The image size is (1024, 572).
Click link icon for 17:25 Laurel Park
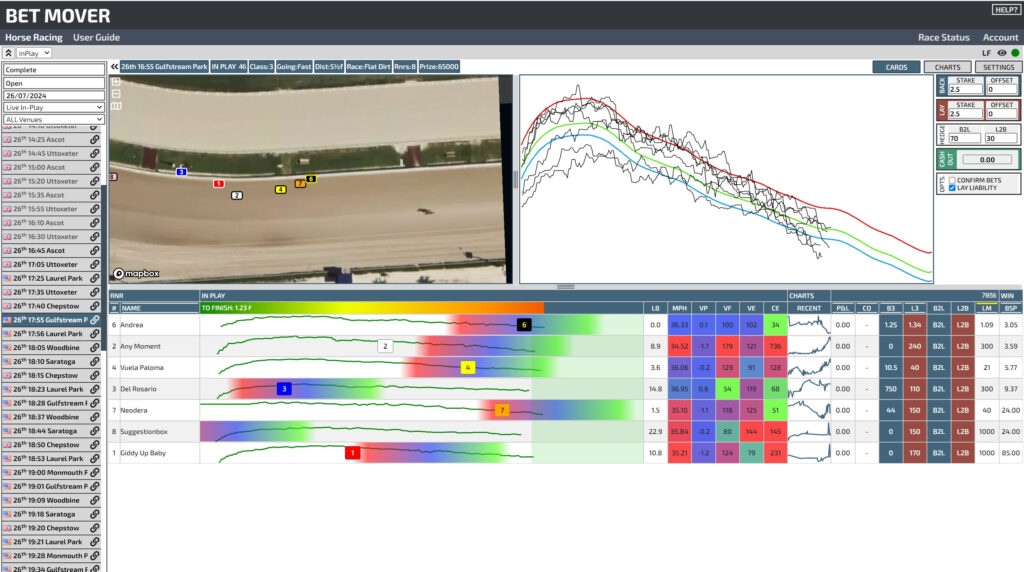[95, 278]
